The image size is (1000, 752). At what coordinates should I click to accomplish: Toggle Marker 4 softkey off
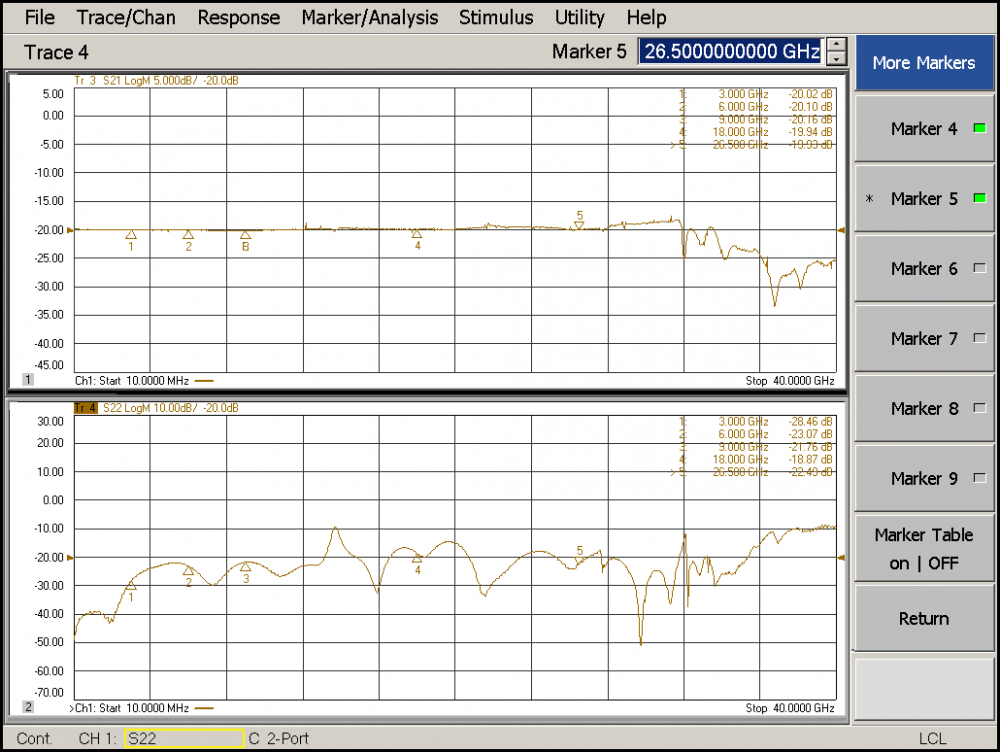coord(923,129)
